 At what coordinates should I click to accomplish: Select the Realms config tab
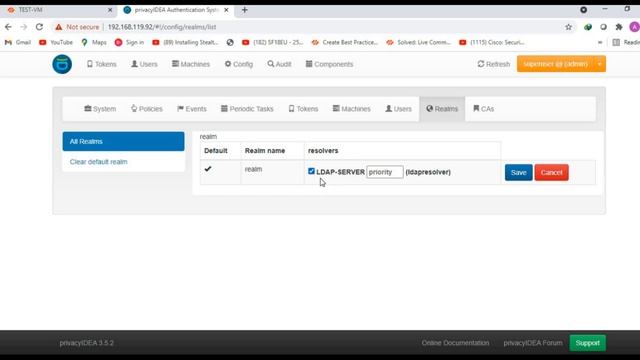tap(442, 109)
